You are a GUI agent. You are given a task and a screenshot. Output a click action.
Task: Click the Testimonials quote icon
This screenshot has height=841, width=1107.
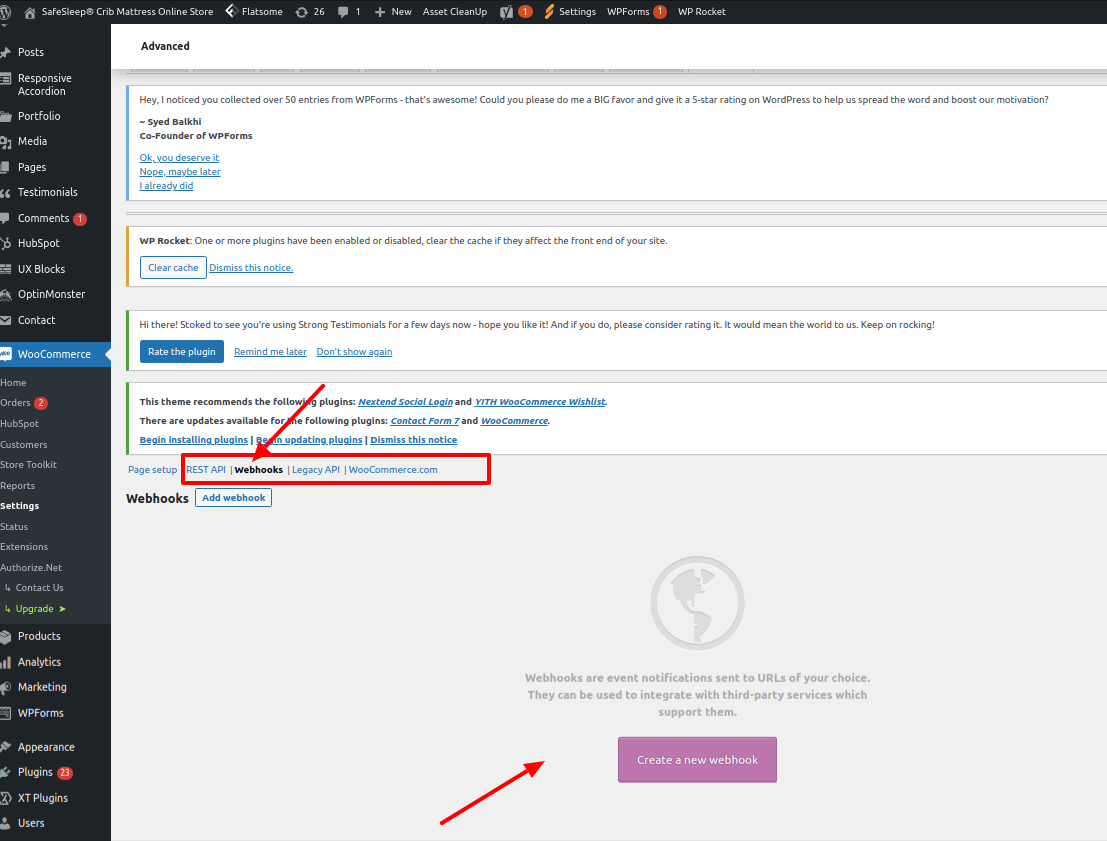coord(6,193)
